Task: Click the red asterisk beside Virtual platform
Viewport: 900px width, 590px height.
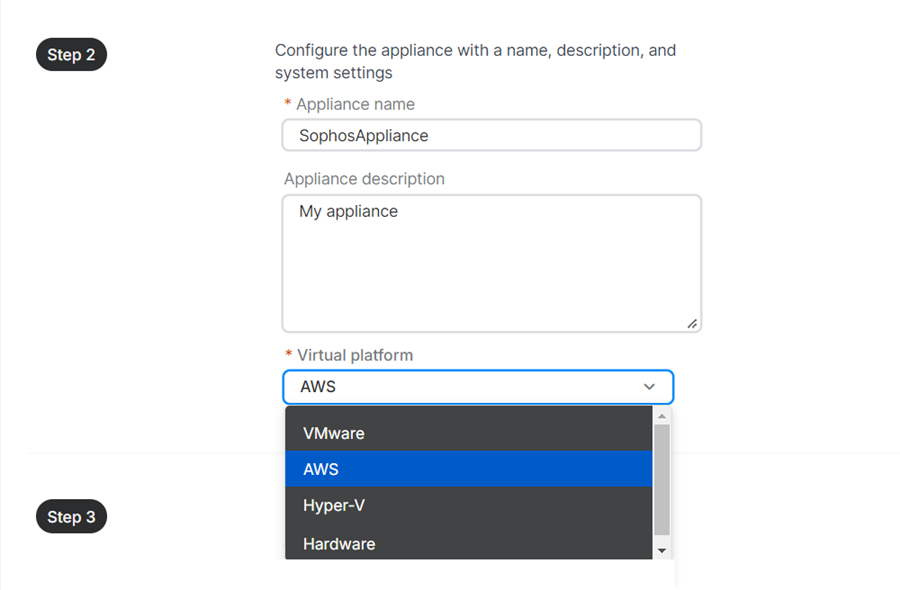Action: tap(288, 355)
